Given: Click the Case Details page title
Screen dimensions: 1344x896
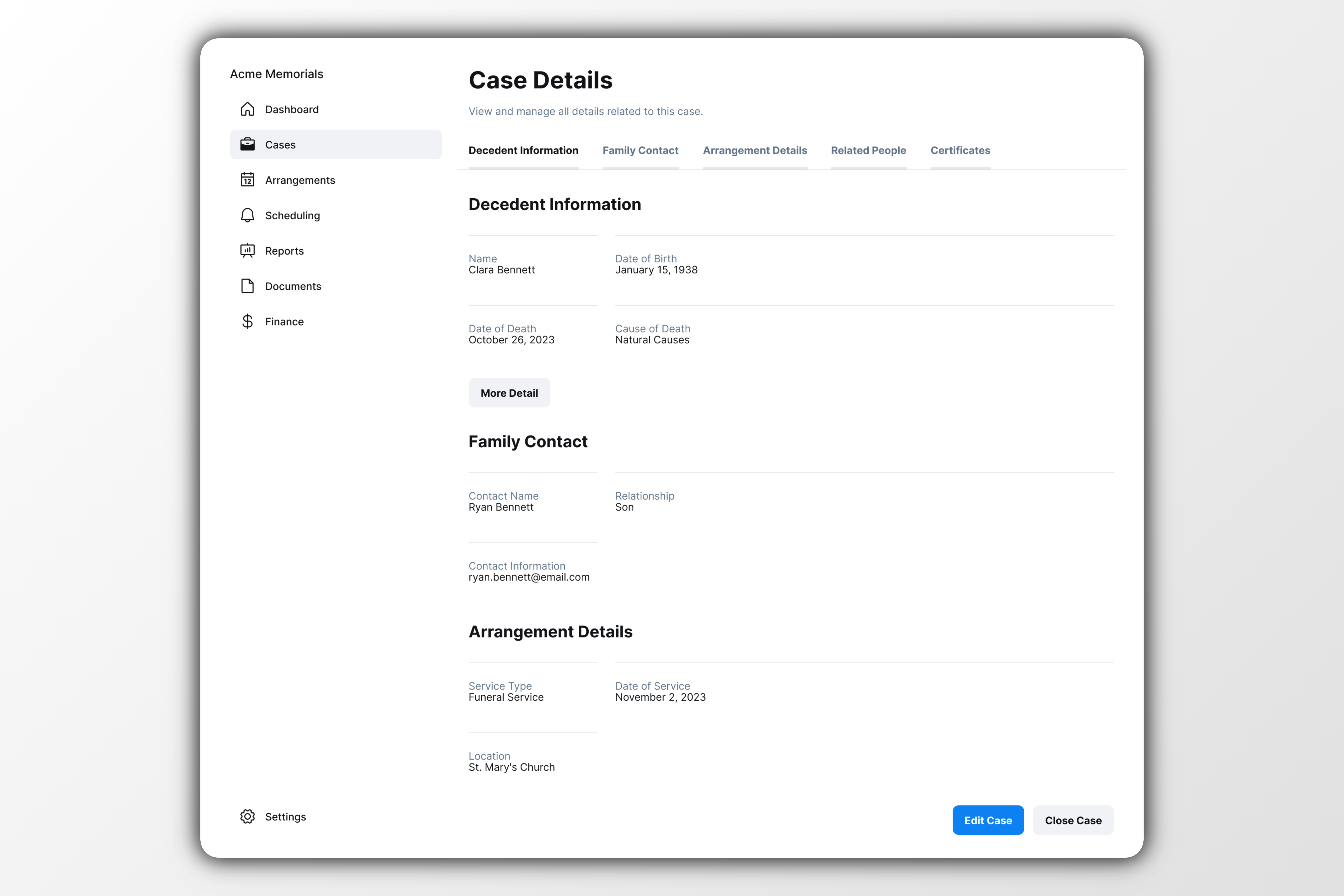Looking at the screenshot, I should click(x=541, y=80).
